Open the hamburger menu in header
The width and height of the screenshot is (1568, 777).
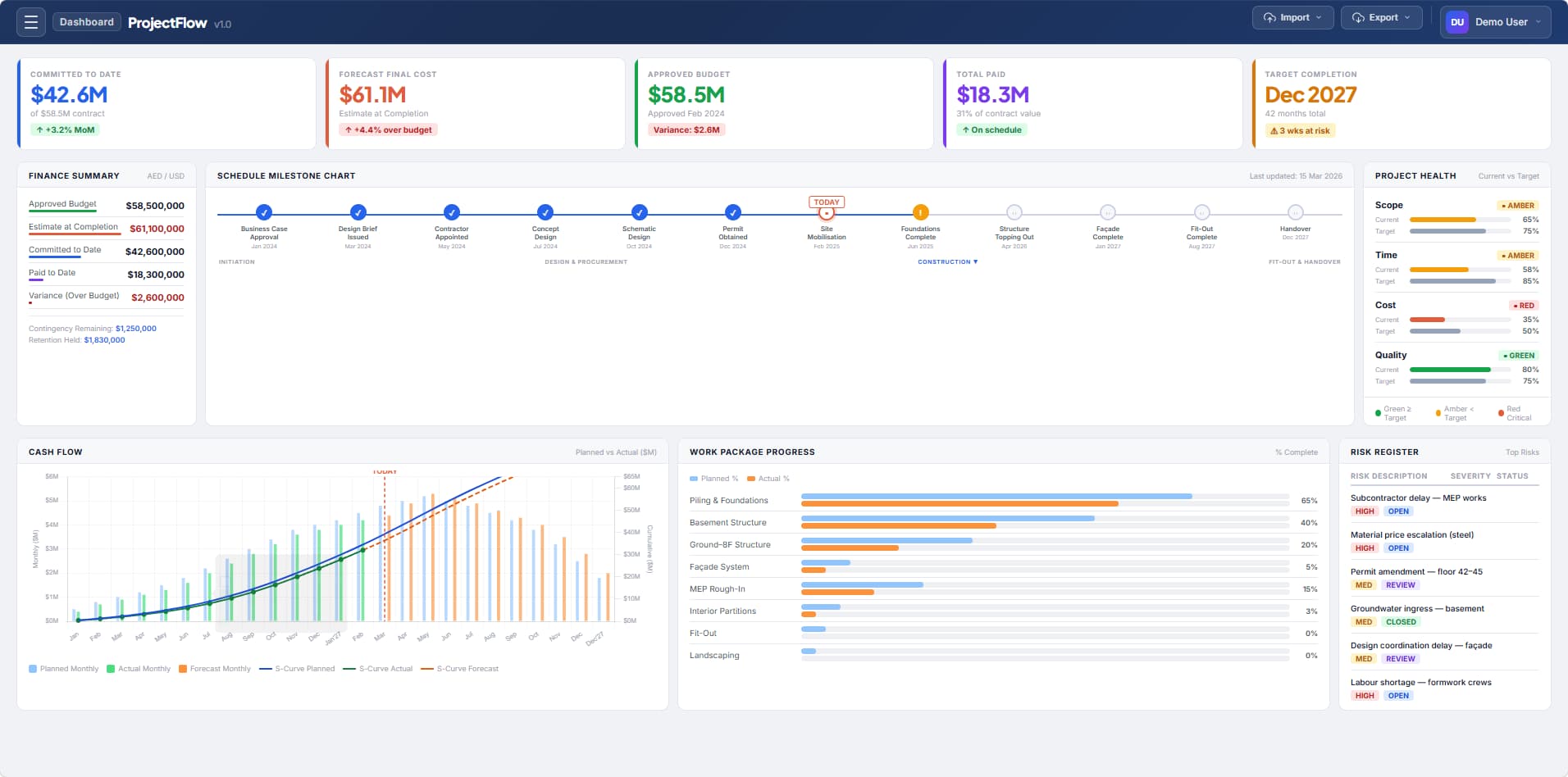[31, 22]
